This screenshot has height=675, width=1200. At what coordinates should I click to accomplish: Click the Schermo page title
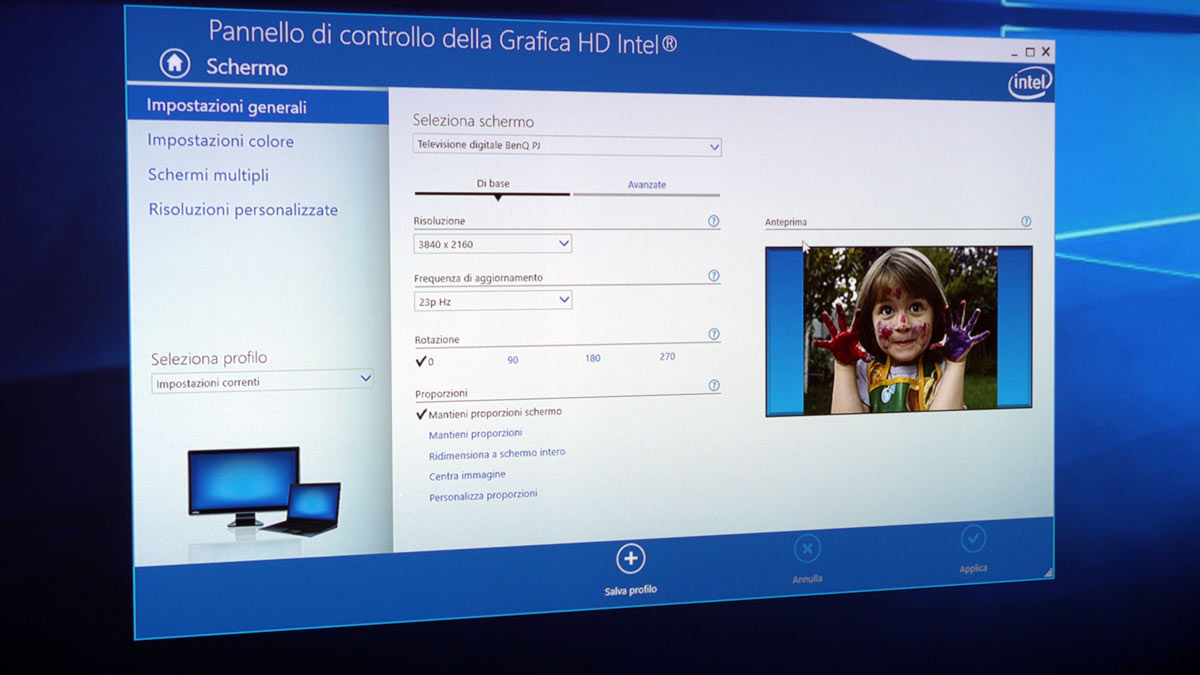point(247,67)
